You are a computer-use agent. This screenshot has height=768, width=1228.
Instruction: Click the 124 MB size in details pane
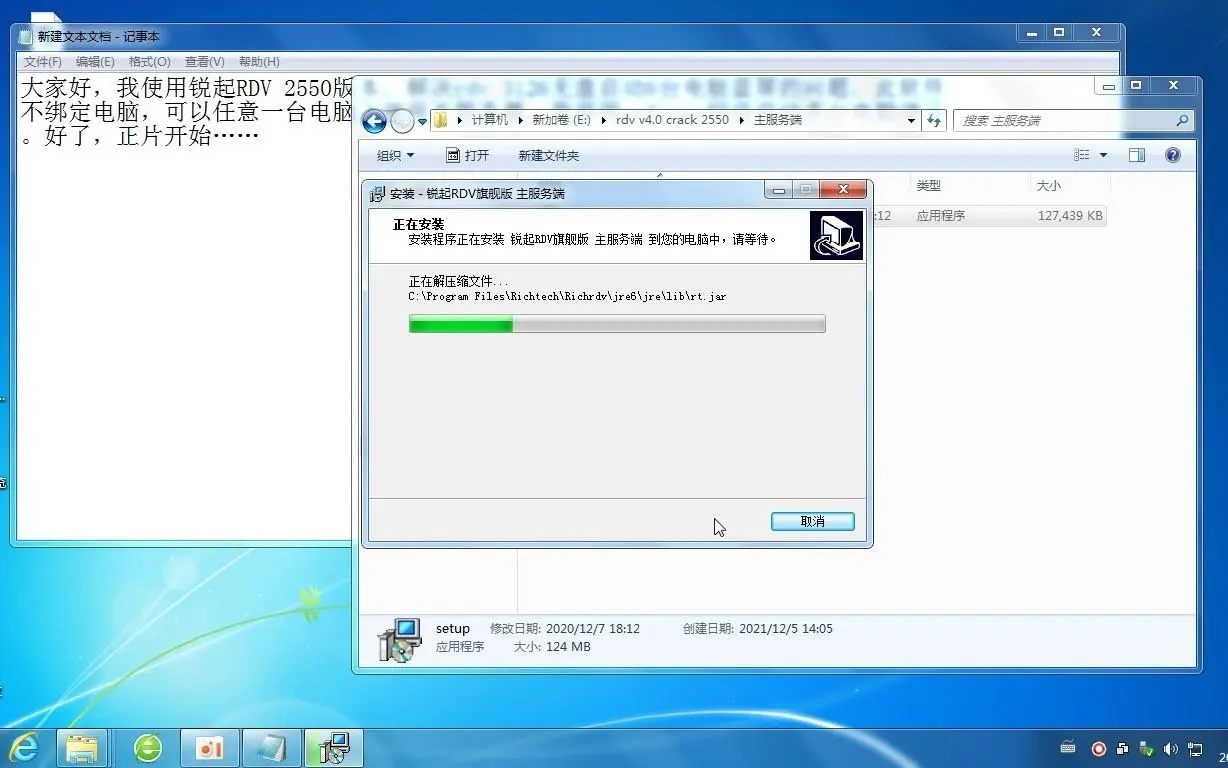[568, 647]
